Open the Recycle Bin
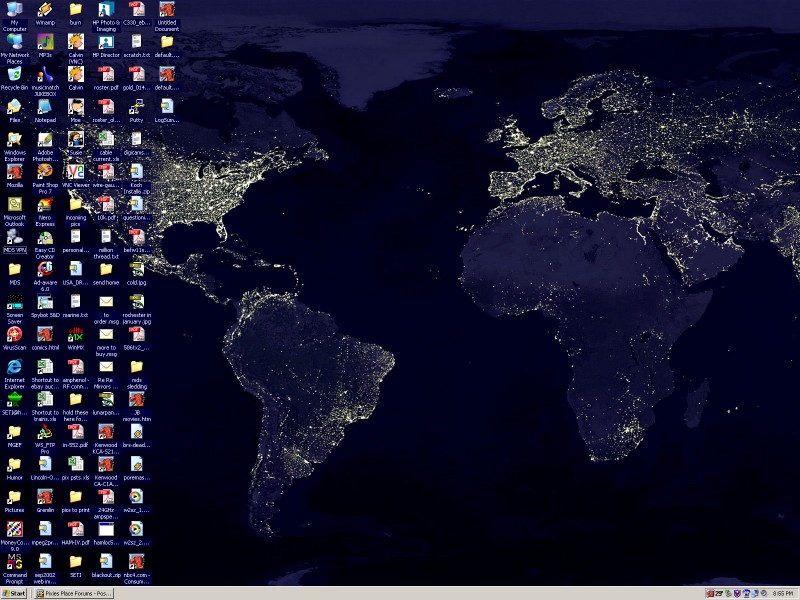 click(x=14, y=75)
